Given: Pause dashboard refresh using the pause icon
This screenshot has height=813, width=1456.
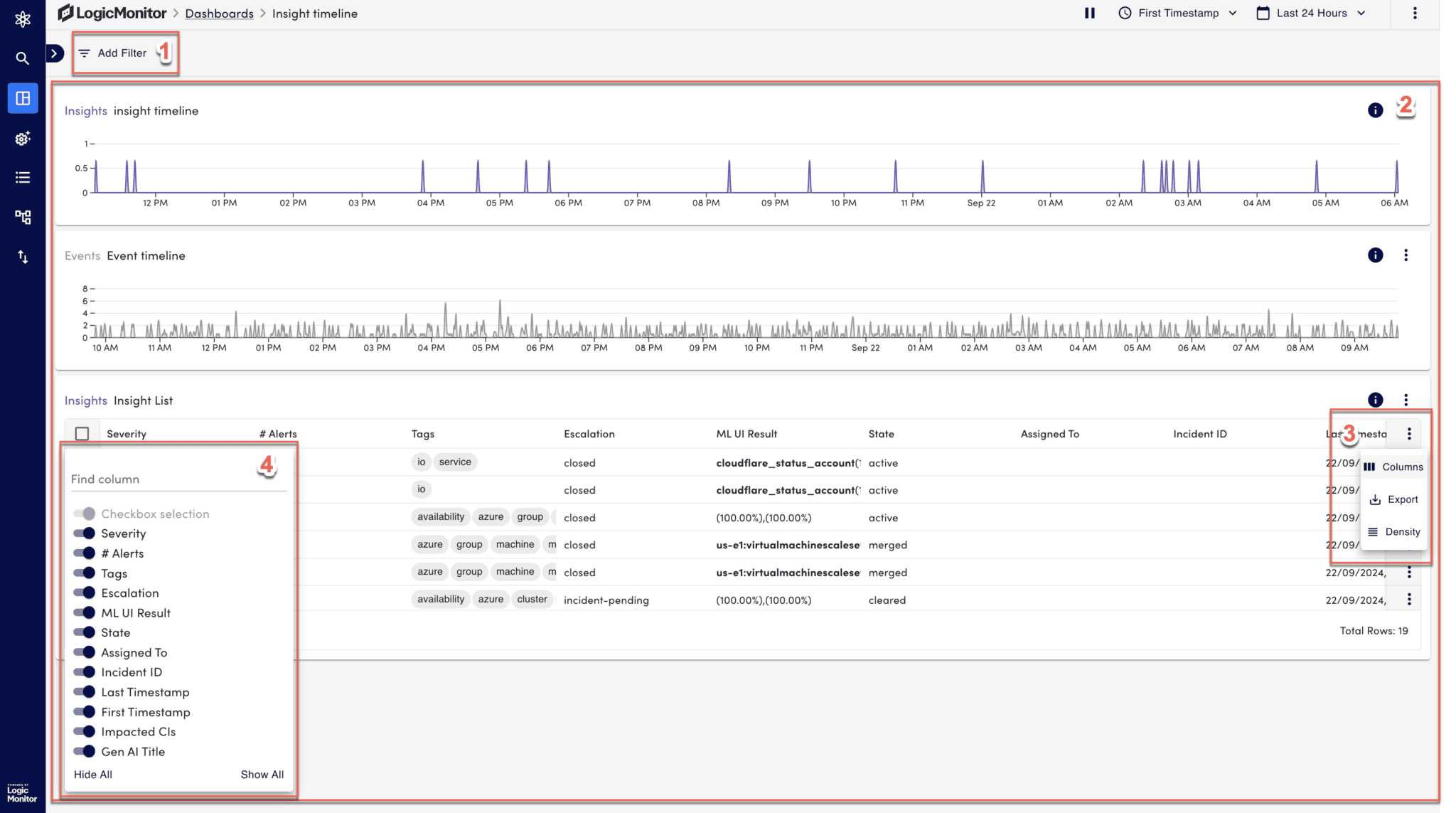Looking at the screenshot, I should point(1090,13).
